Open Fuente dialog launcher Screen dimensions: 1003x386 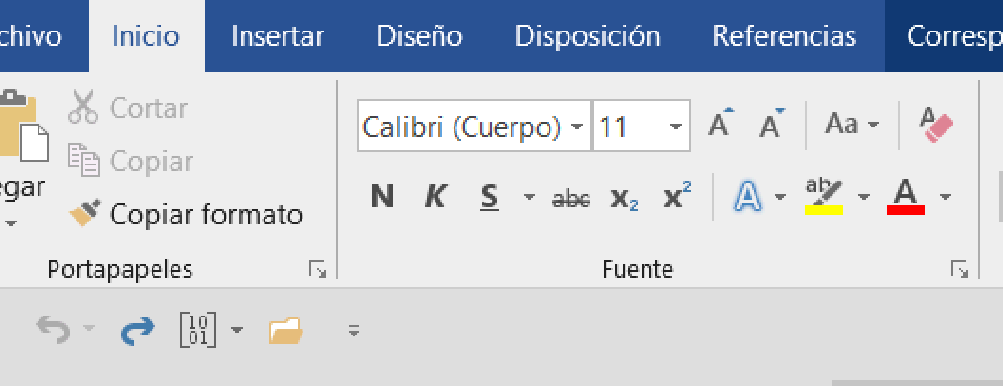(x=959, y=269)
